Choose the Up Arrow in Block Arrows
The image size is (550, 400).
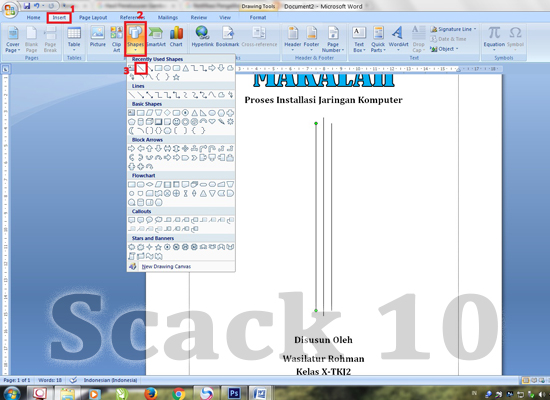pos(149,148)
